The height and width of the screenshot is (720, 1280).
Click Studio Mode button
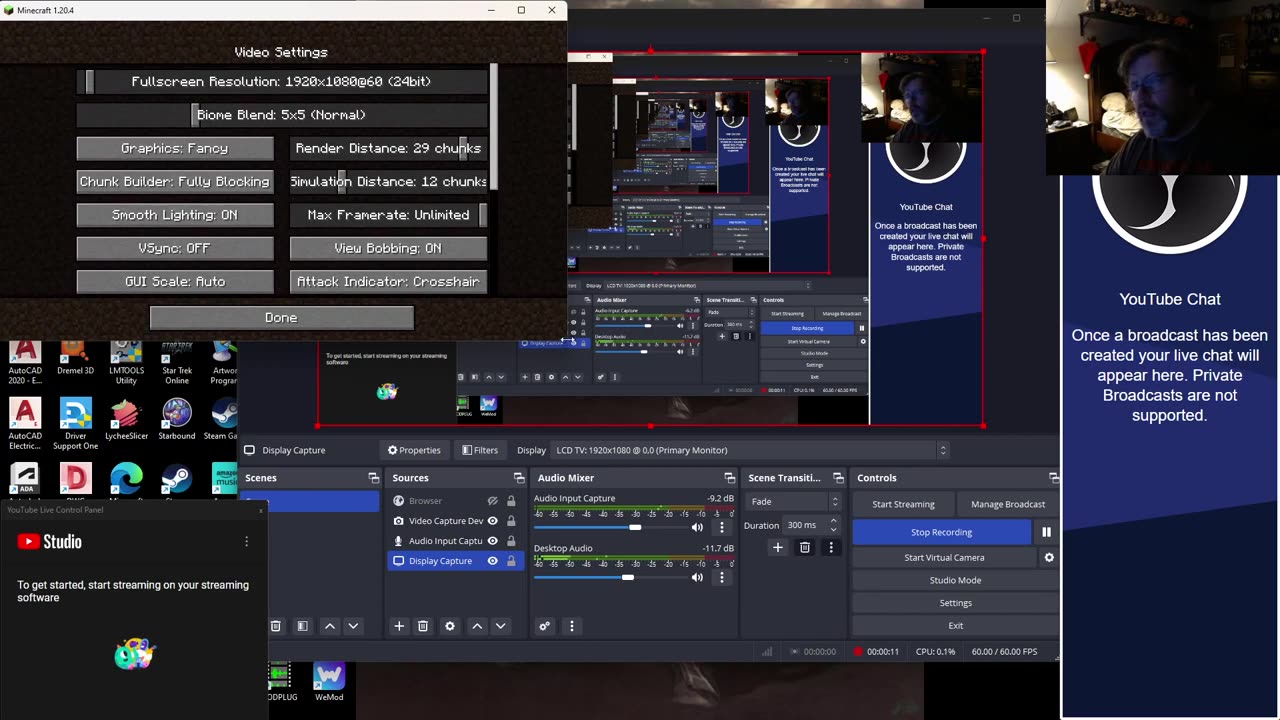pos(955,580)
